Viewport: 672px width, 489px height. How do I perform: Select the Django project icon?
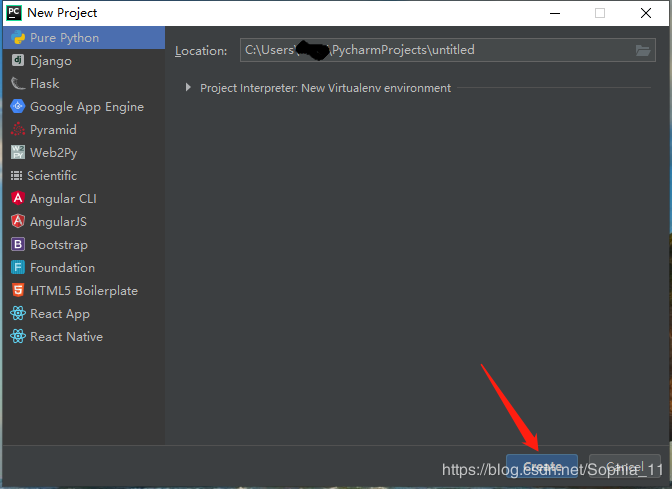point(18,60)
